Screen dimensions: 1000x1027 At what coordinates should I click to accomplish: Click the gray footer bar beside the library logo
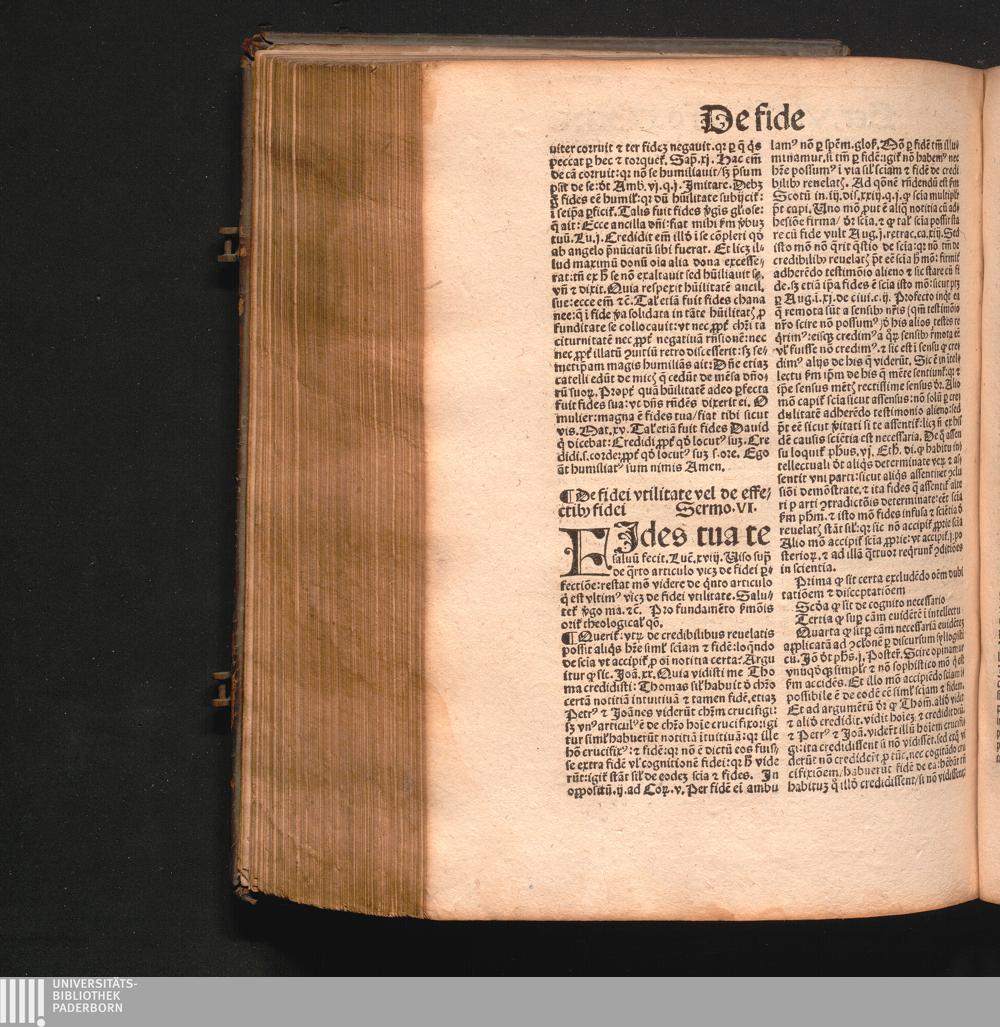pyautogui.click(x=560, y=1001)
